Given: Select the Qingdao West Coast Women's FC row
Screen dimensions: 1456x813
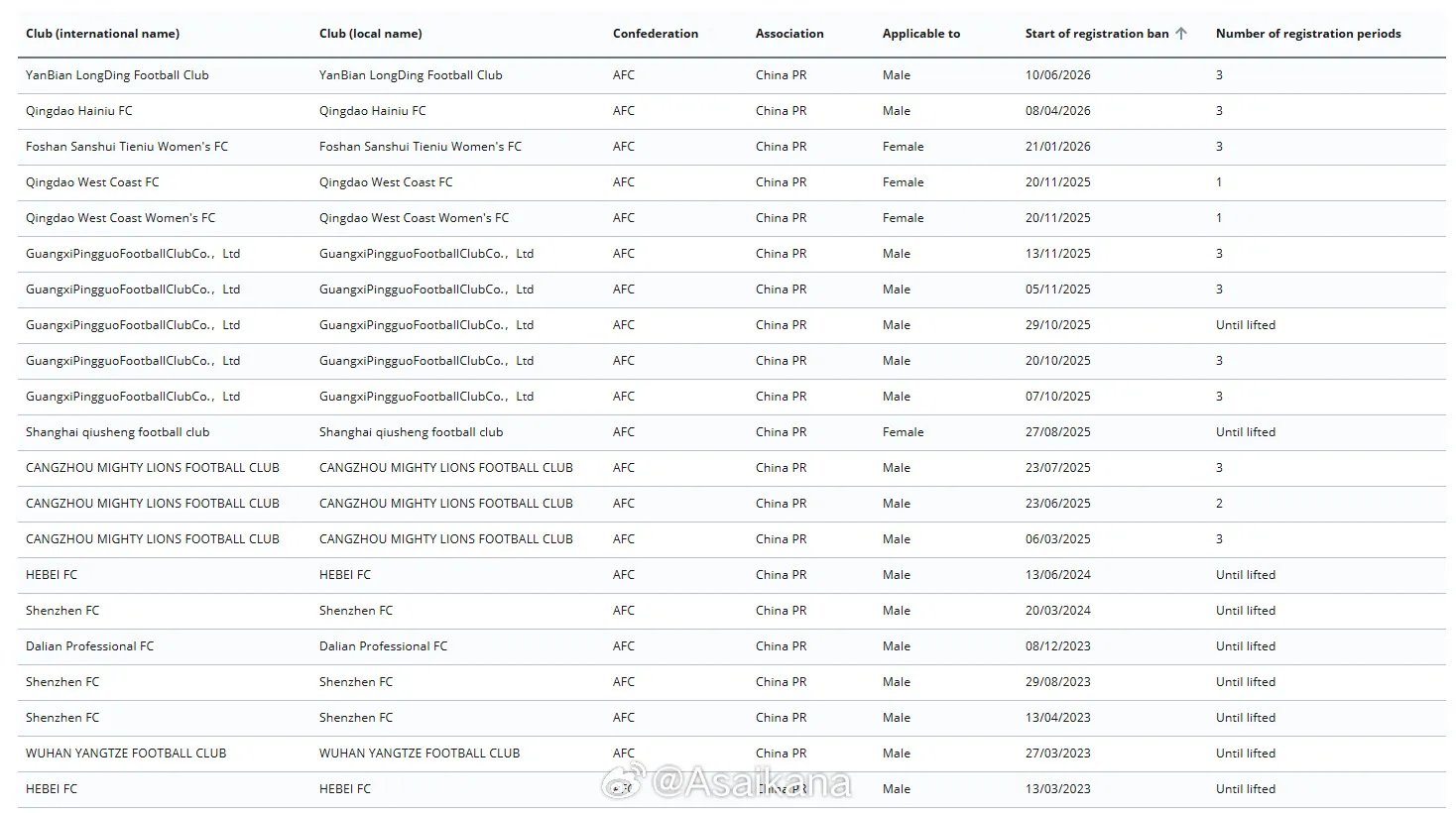Looking at the screenshot, I should click(732, 218).
